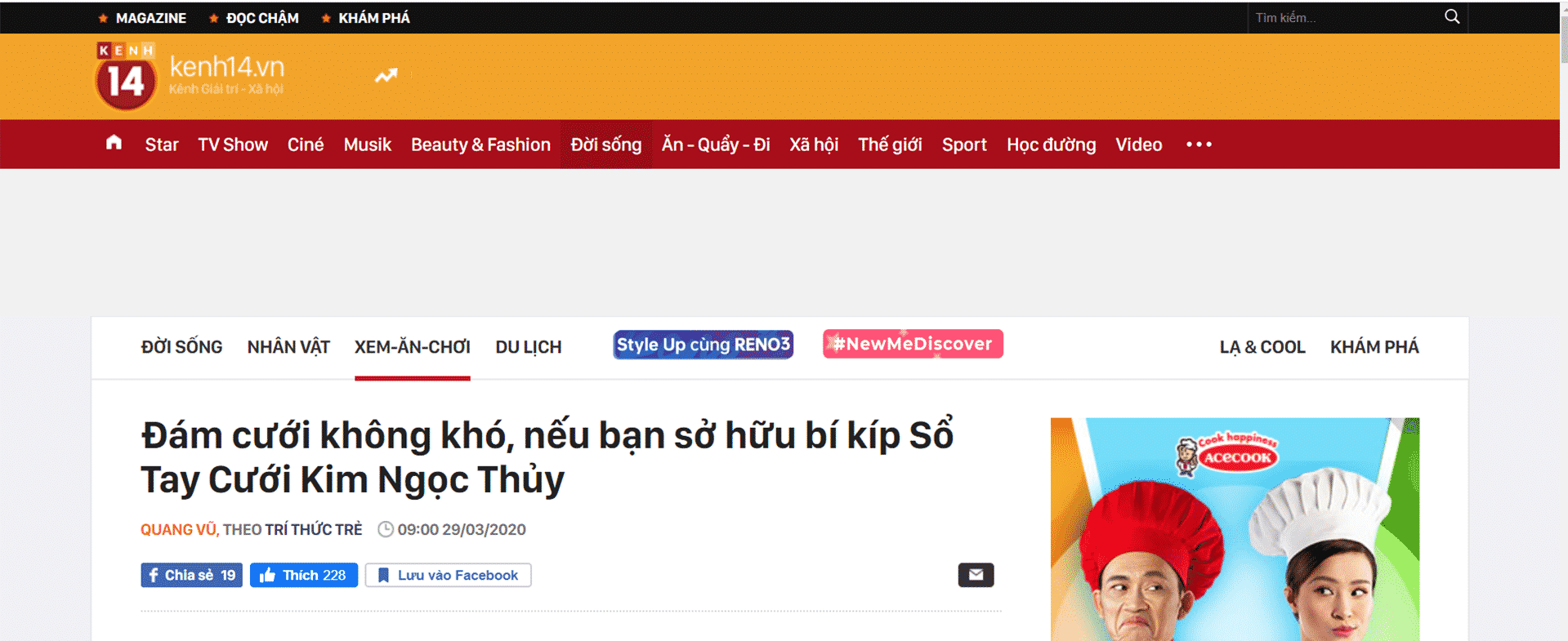Click the Kenh14 logo
This screenshot has height=641, width=1568.
(x=190, y=76)
